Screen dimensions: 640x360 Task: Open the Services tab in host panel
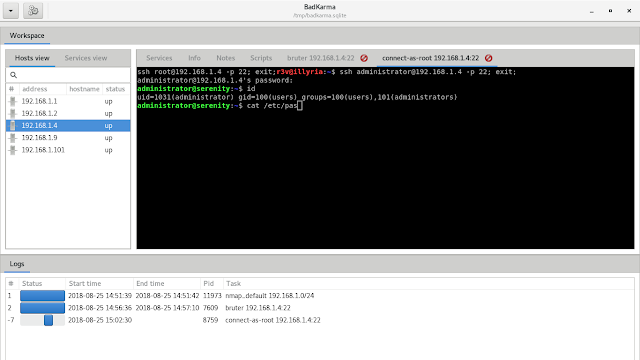[x=159, y=58]
